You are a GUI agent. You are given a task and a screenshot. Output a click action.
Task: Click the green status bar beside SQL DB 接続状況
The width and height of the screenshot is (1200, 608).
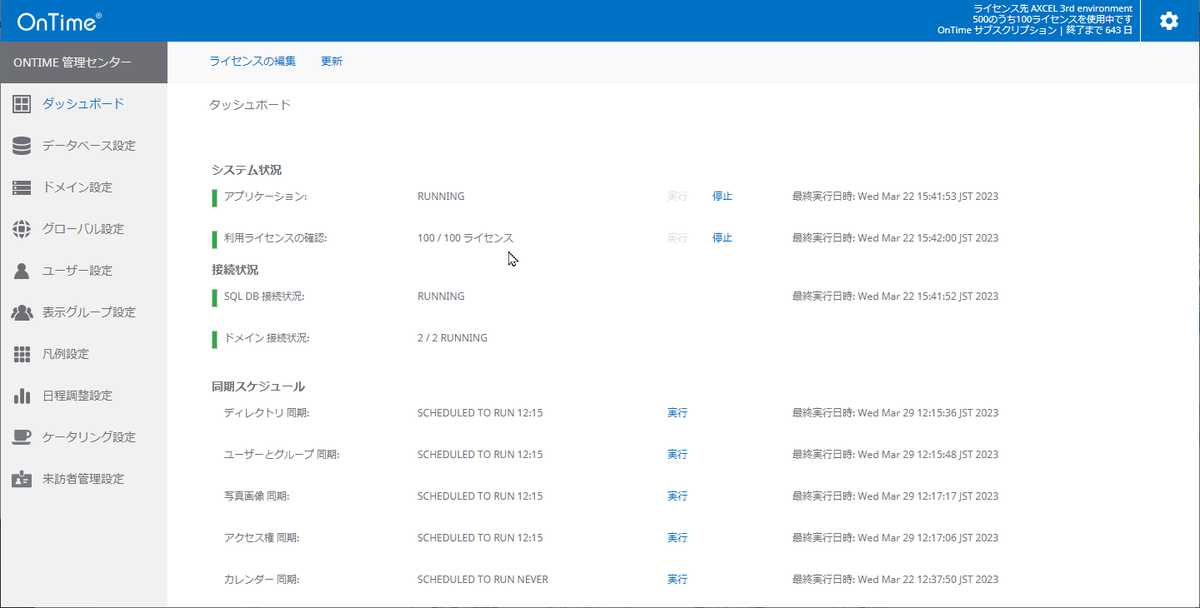214,297
